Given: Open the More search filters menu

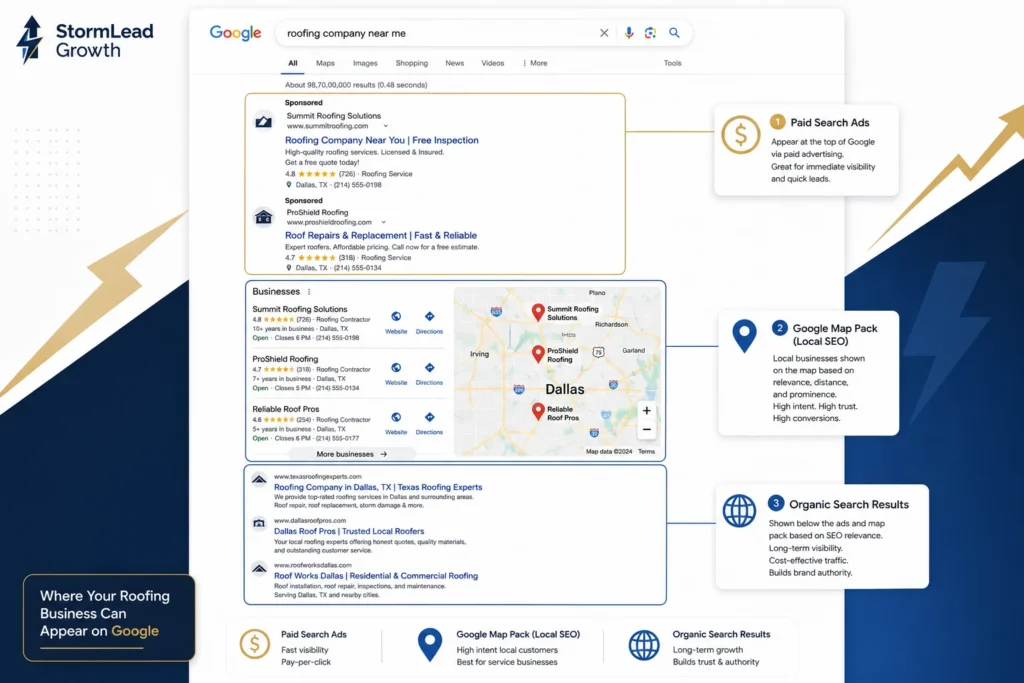Looking at the screenshot, I should [535, 63].
